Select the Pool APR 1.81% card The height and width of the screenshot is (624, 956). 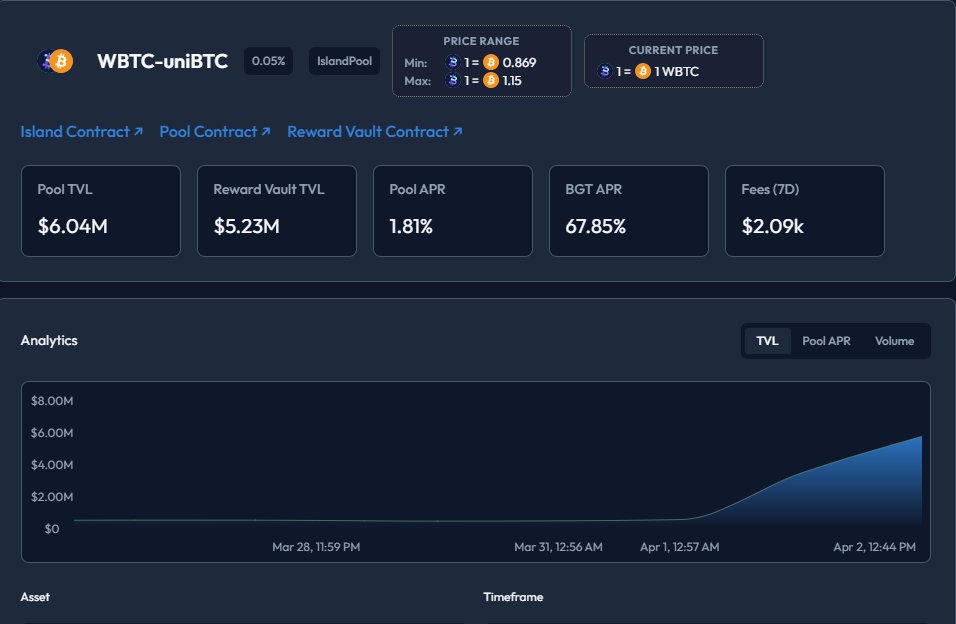[x=453, y=211]
